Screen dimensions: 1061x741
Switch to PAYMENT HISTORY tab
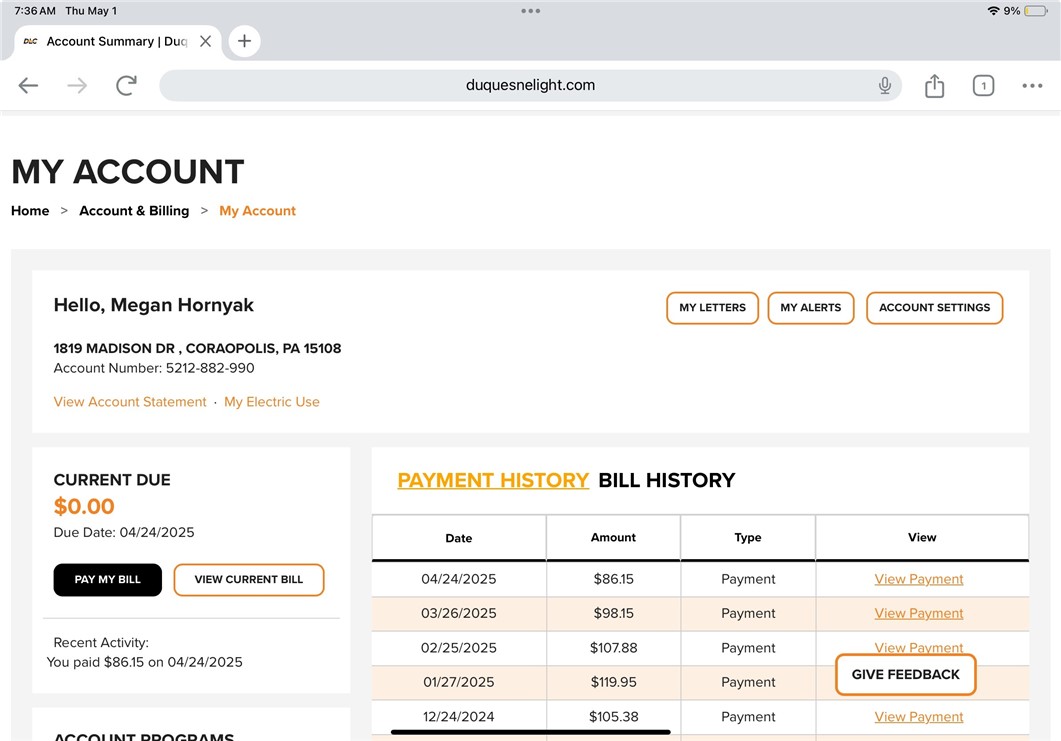pyautogui.click(x=493, y=480)
